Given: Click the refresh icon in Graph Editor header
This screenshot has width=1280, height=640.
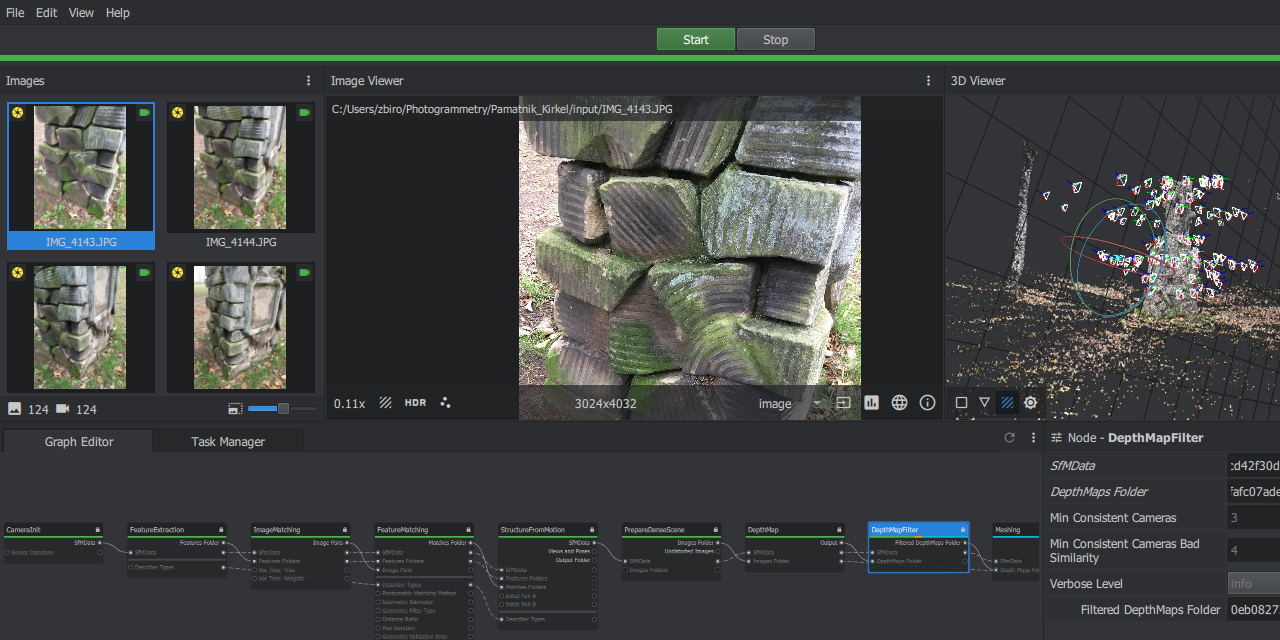Looking at the screenshot, I should tap(1009, 437).
